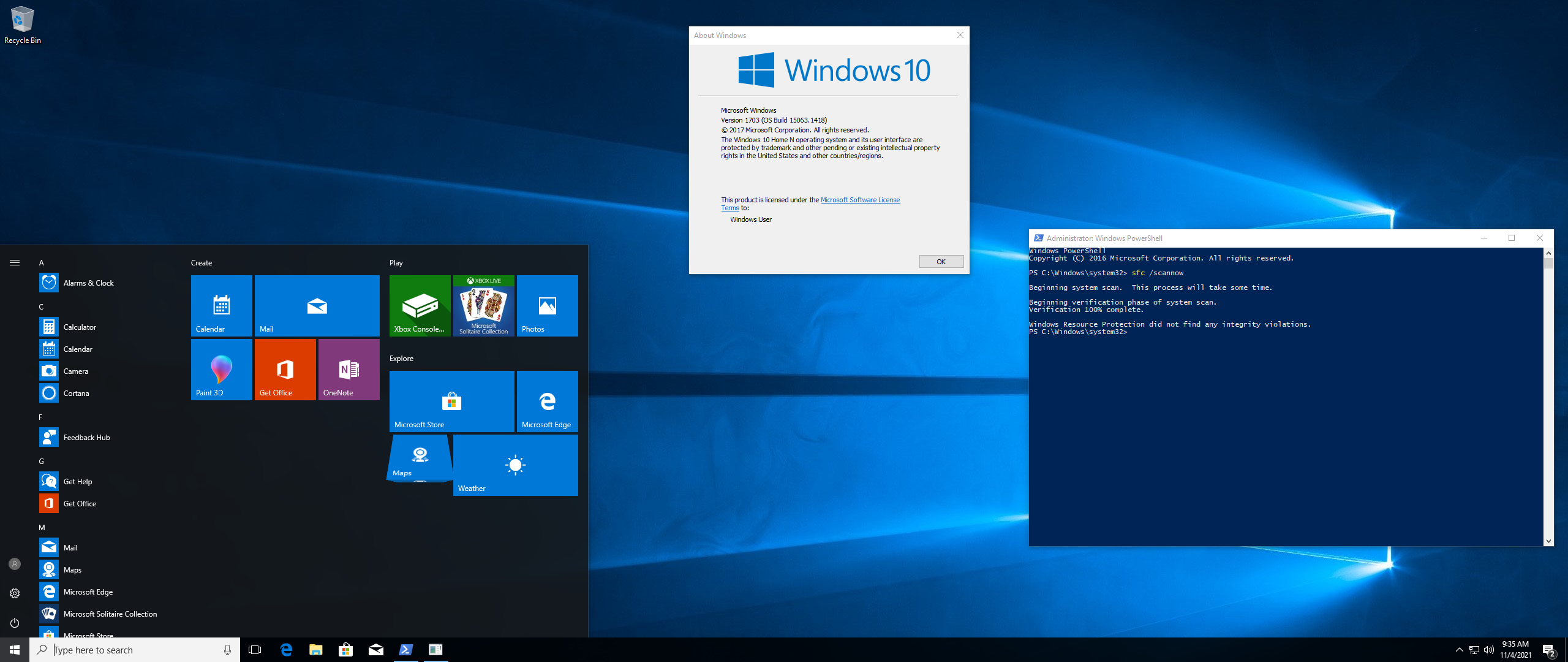The image size is (1568, 662).
Task: Open the Solitaire Collection Xbox Live tile
Action: [484, 306]
